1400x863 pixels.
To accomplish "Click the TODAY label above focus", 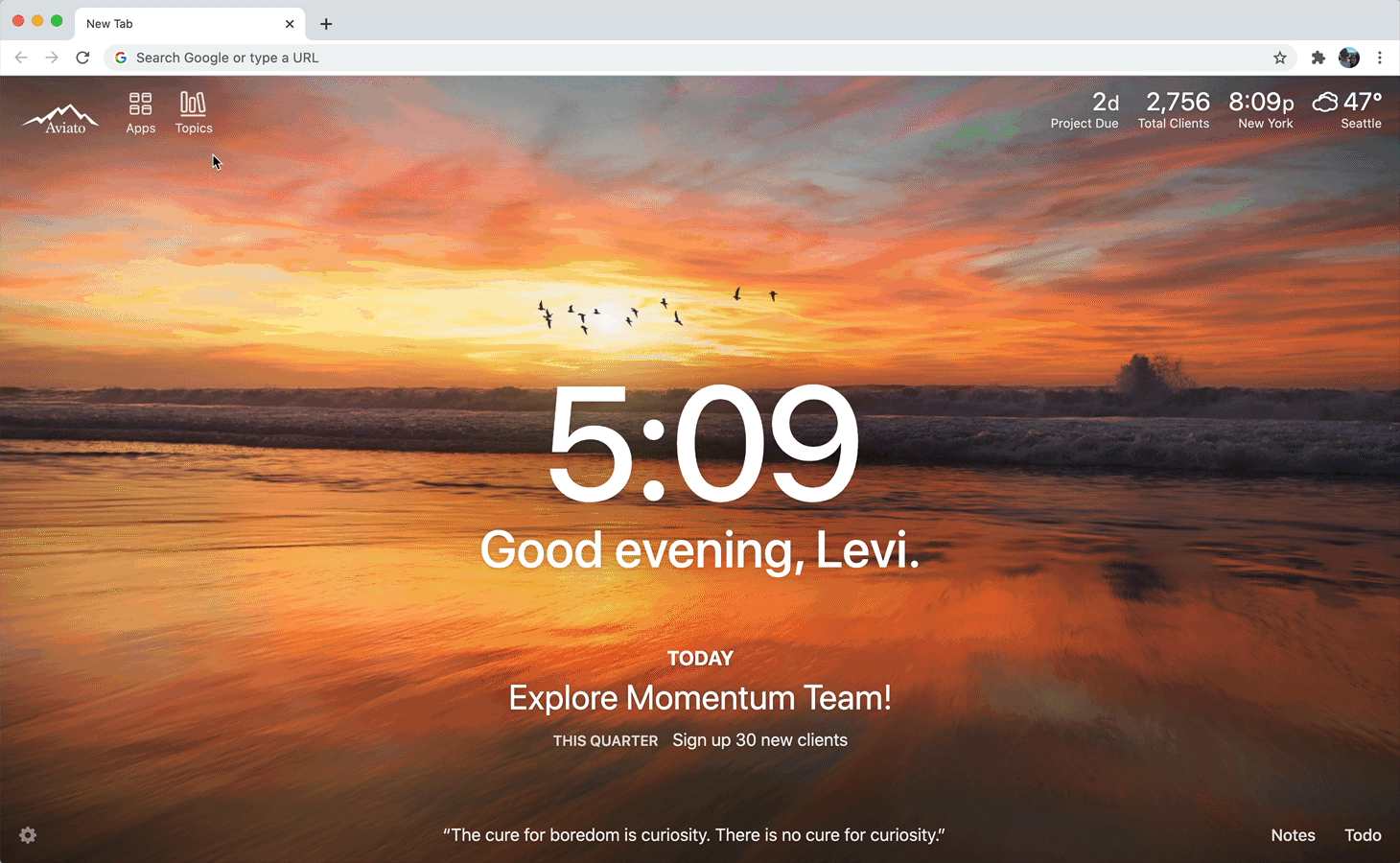I will coord(700,659).
